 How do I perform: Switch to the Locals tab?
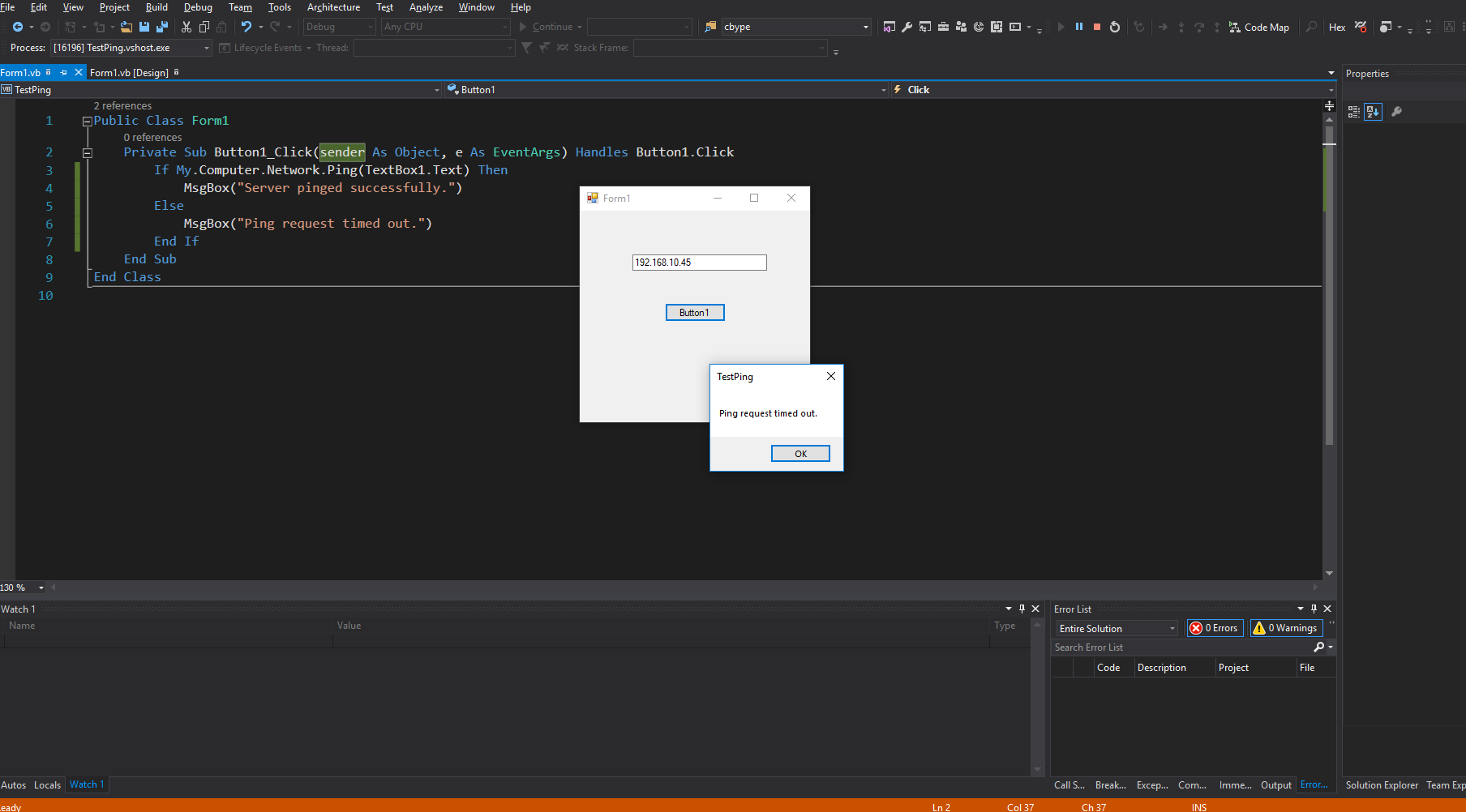47,785
